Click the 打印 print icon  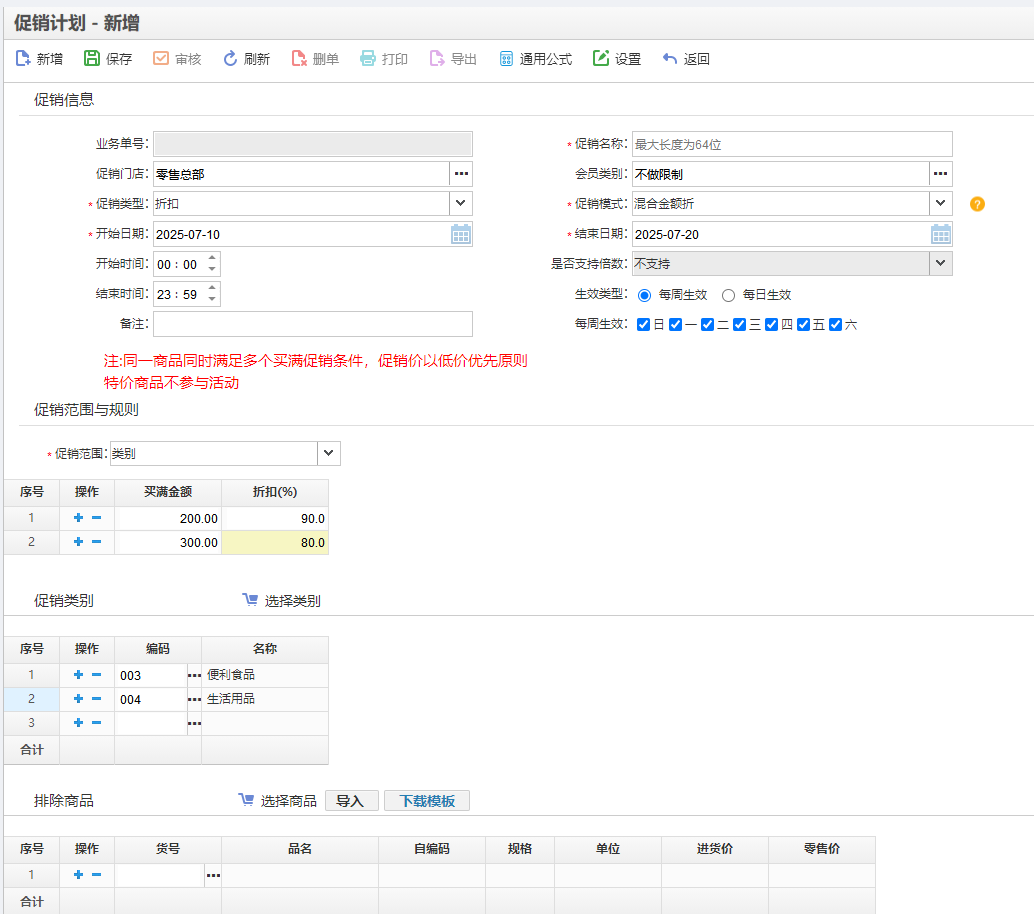pyautogui.click(x=367, y=59)
